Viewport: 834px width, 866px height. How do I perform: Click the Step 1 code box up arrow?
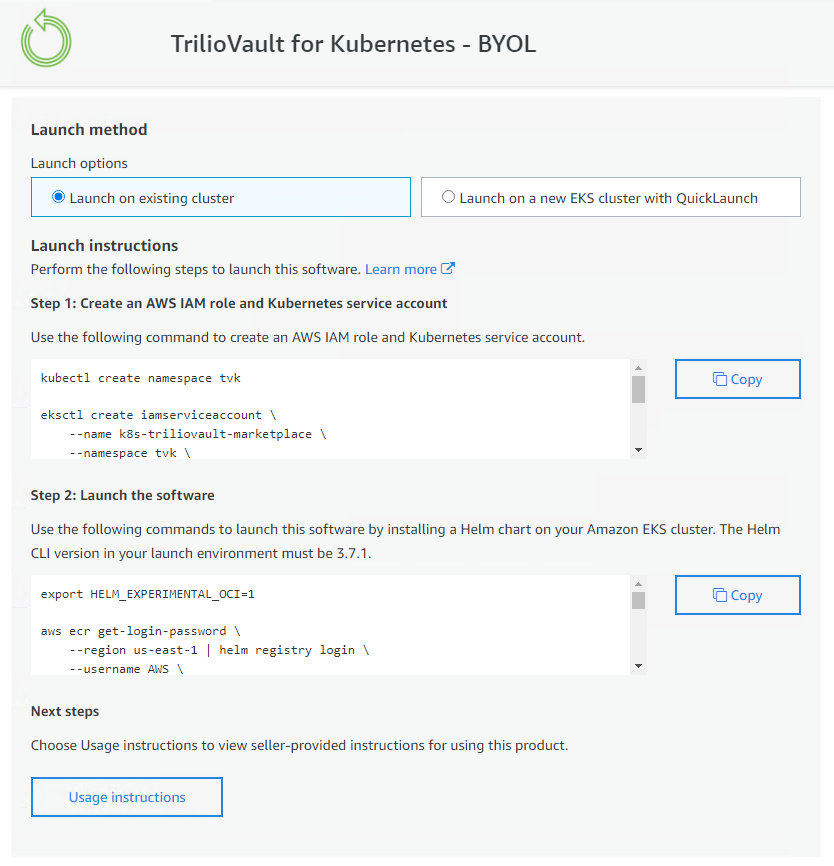pos(639,367)
